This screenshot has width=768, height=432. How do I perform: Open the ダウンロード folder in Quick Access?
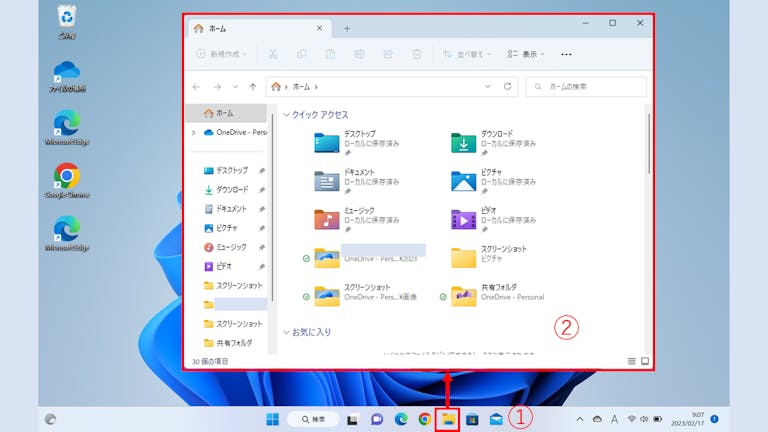tap(494, 143)
